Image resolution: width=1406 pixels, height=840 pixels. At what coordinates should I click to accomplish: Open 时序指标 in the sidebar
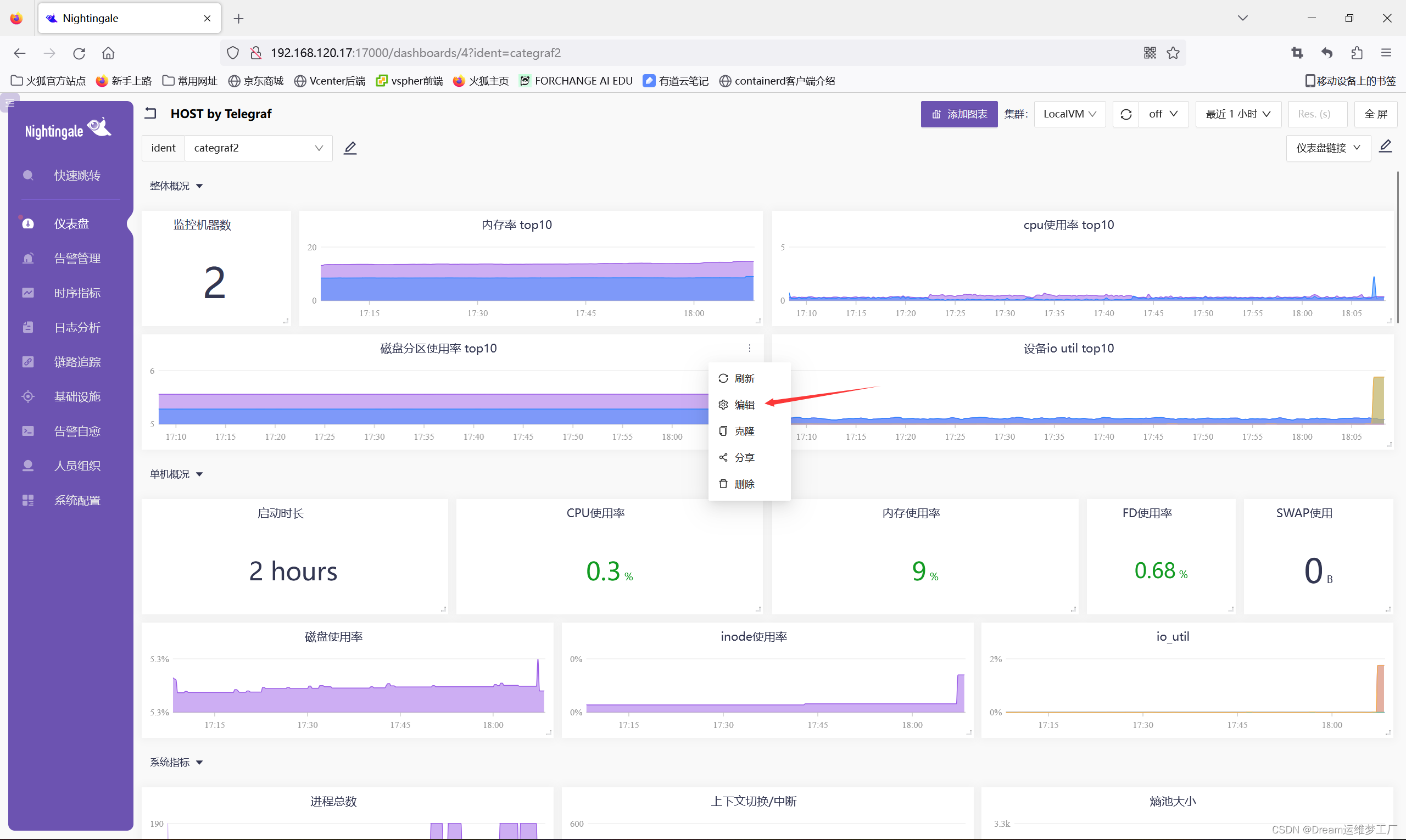point(77,293)
